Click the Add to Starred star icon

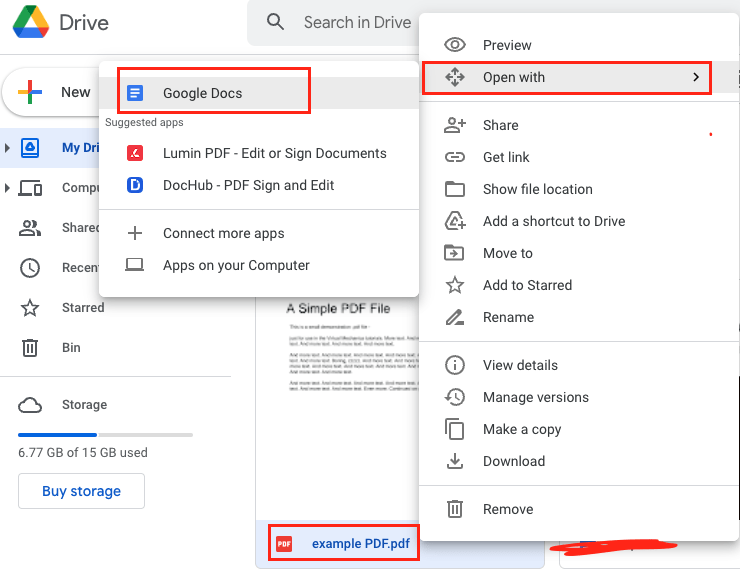(455, 285)
